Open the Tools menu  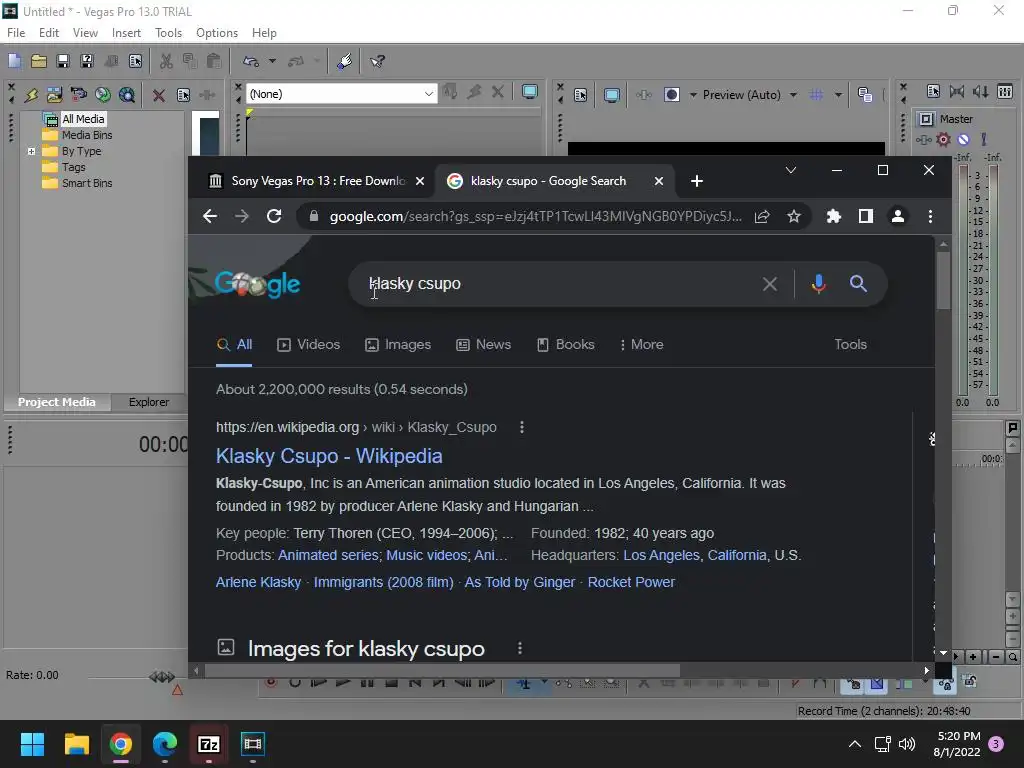168,33
